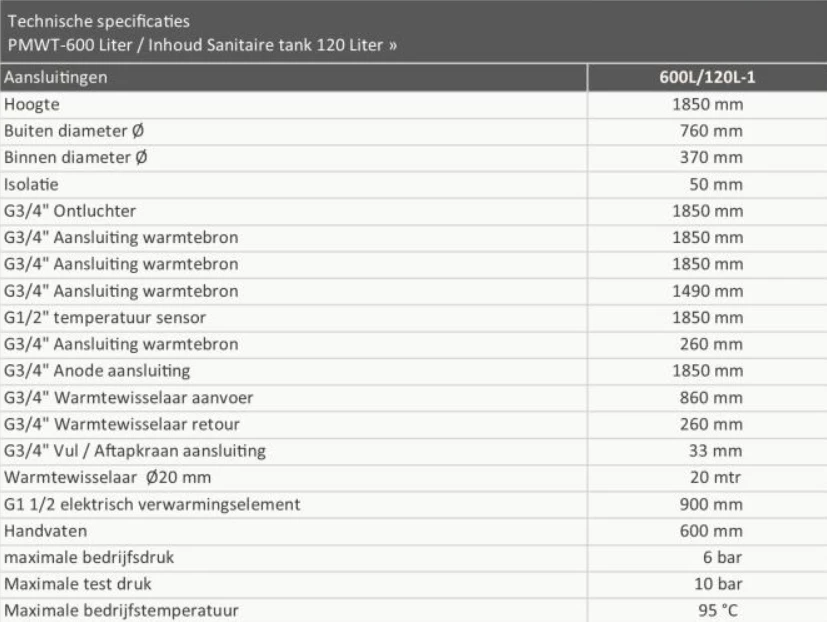Select the G3/4" Anode aansluiting label
The height and width of the screenshot is (622, 827).
click(97, 371)
